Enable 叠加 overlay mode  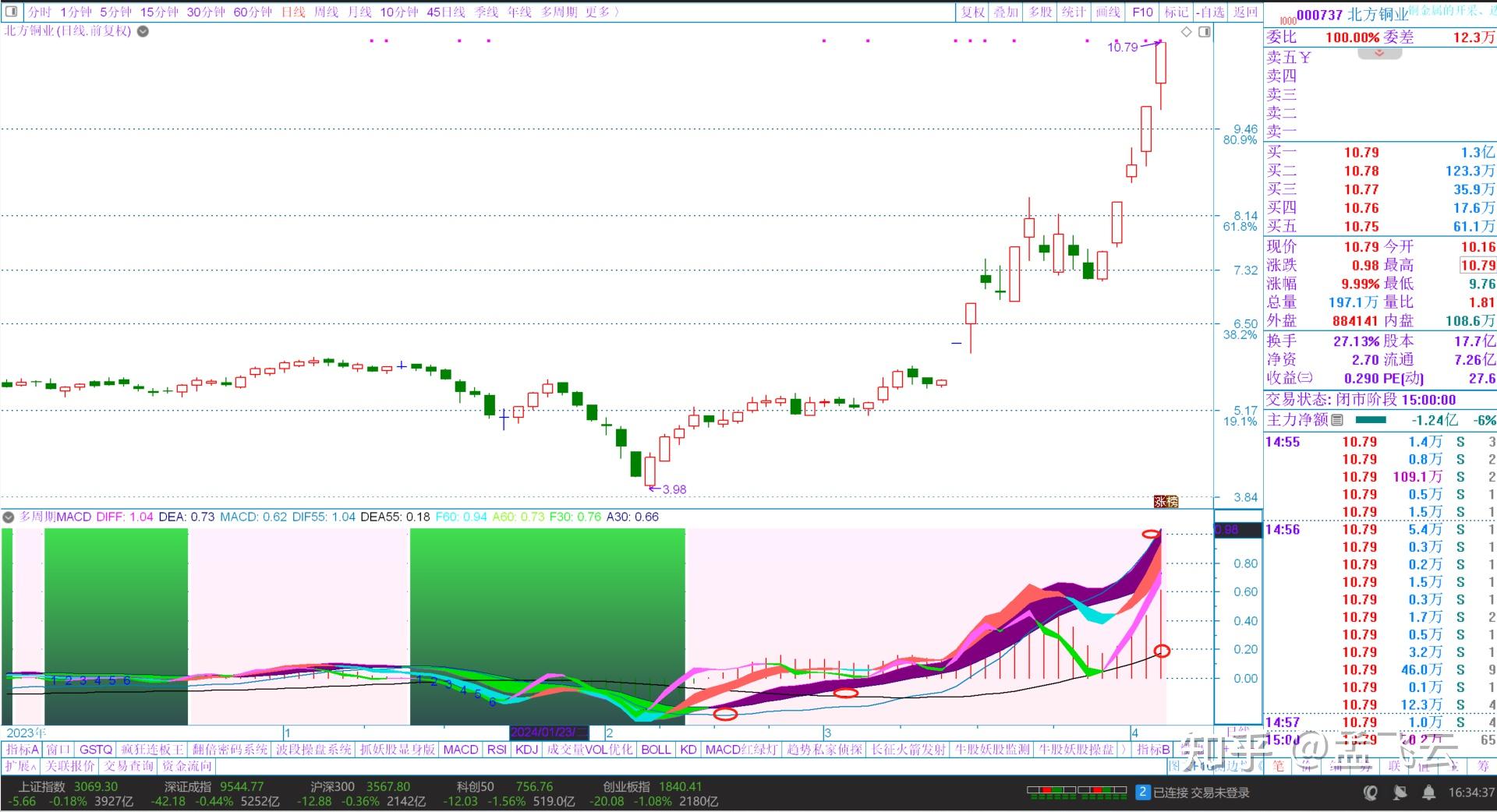pyautogui.click(x=1007, y=12)
